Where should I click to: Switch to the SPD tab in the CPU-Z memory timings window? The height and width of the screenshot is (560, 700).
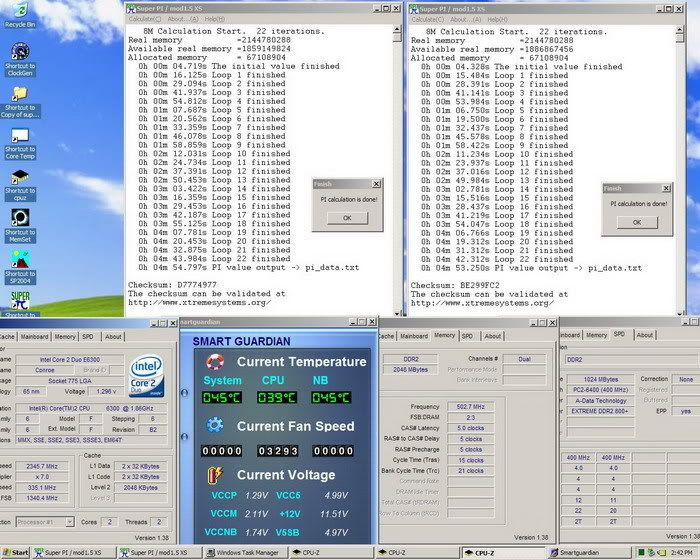tap(468, 336)
